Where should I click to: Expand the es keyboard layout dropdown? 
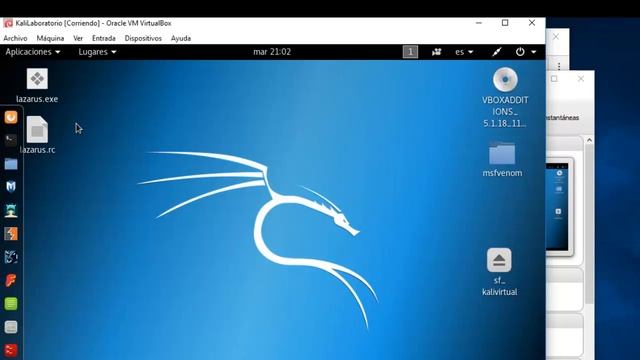(x=464, y=52)
